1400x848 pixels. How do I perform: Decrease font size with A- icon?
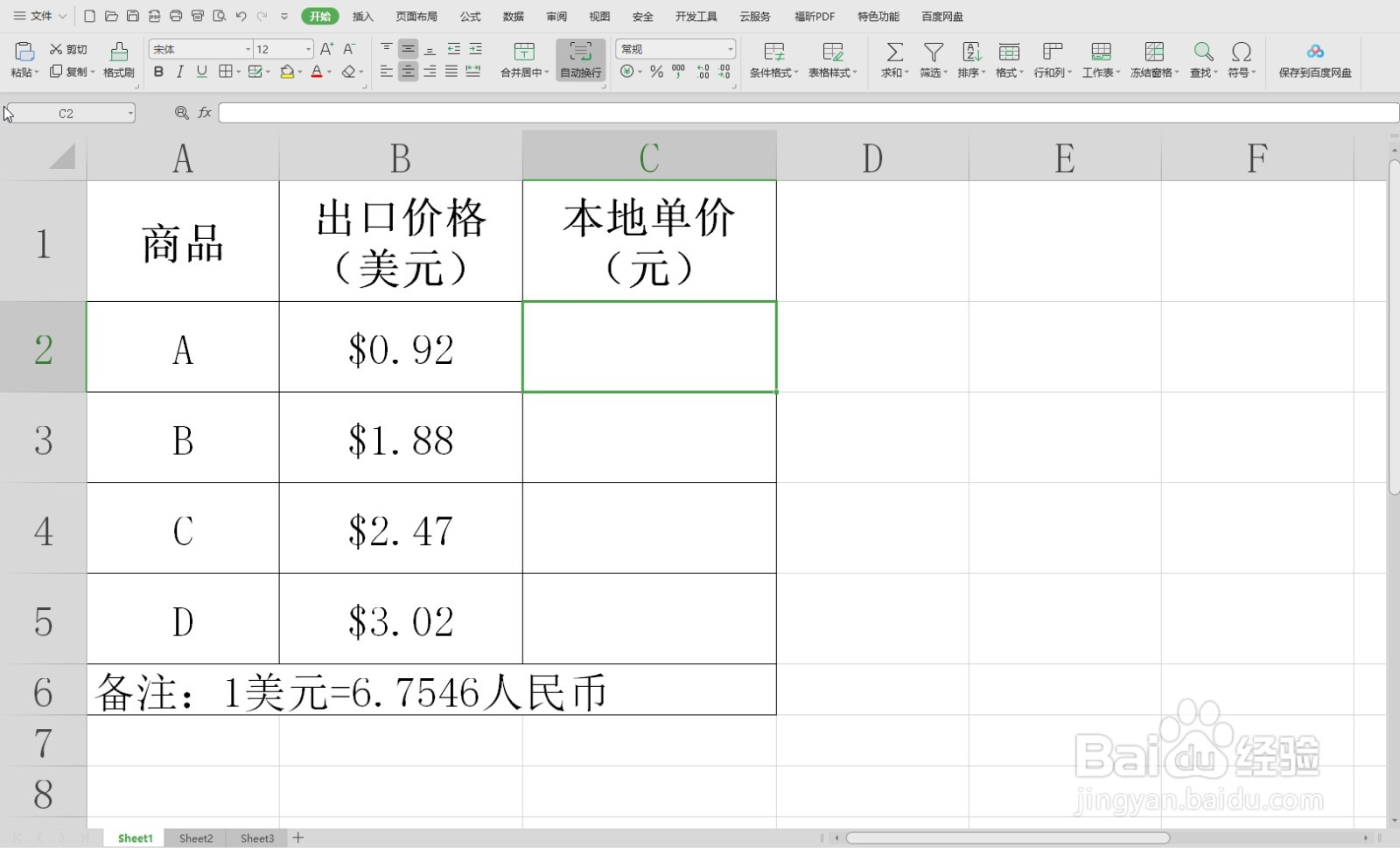tap(348, 49)
